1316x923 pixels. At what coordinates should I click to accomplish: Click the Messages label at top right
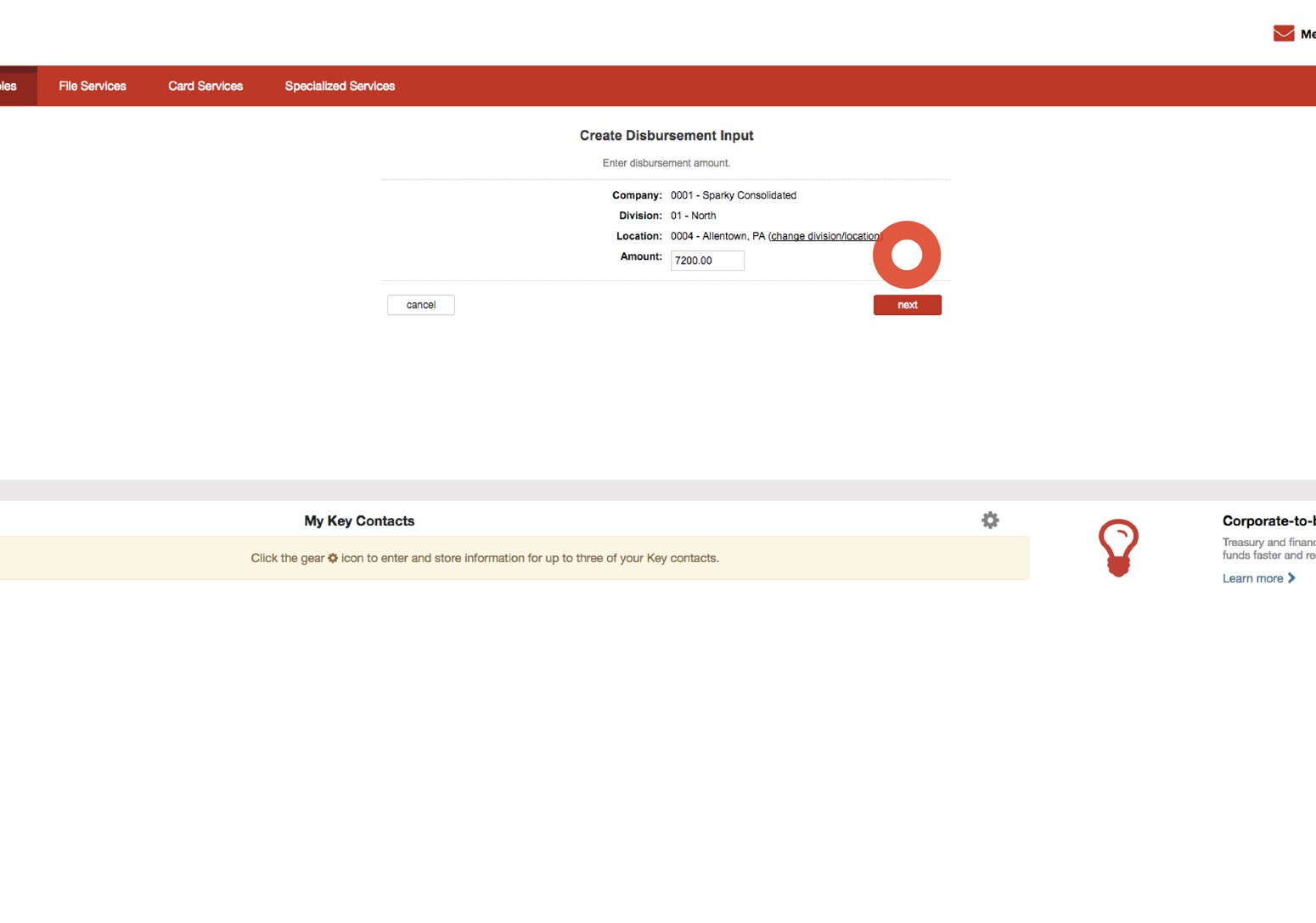tap(1307, 34)
